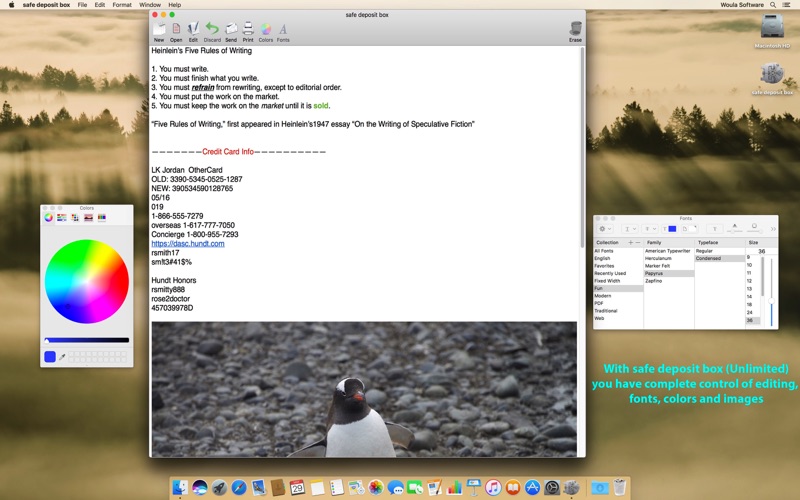Click the document vertical scrollbar
The image size is (800, 500).
[582, 148]
